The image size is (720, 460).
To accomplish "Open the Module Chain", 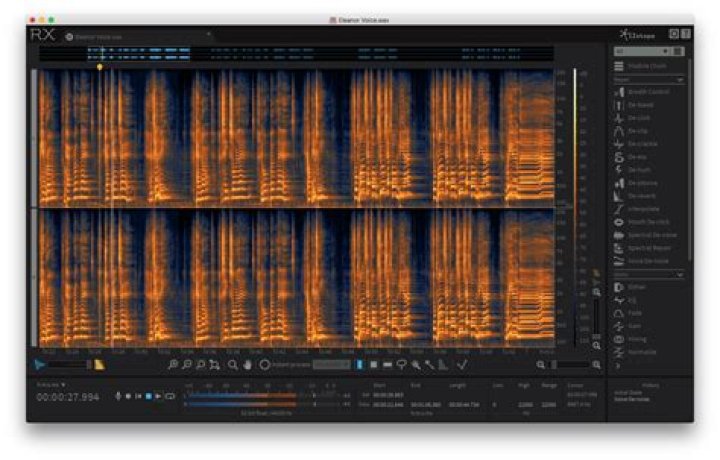I will coord(641,67).
